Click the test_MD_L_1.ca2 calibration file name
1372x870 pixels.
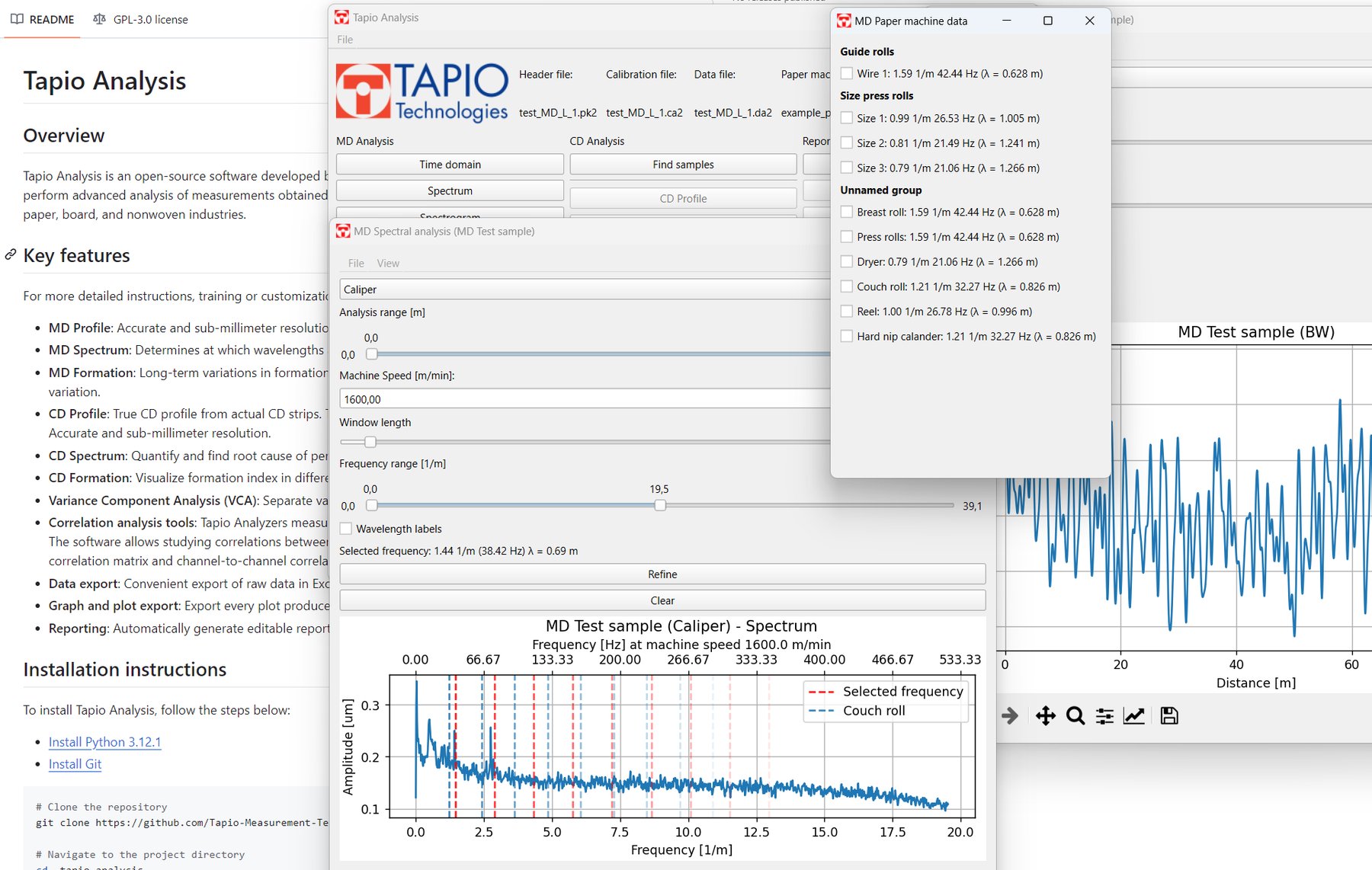(x=644, y=113)
